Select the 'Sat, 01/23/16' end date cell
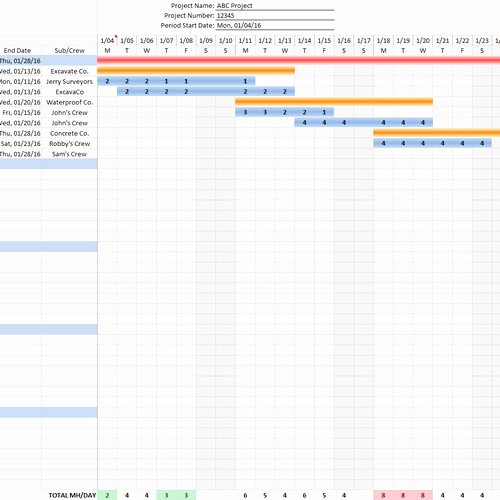 tap(21, 143)
